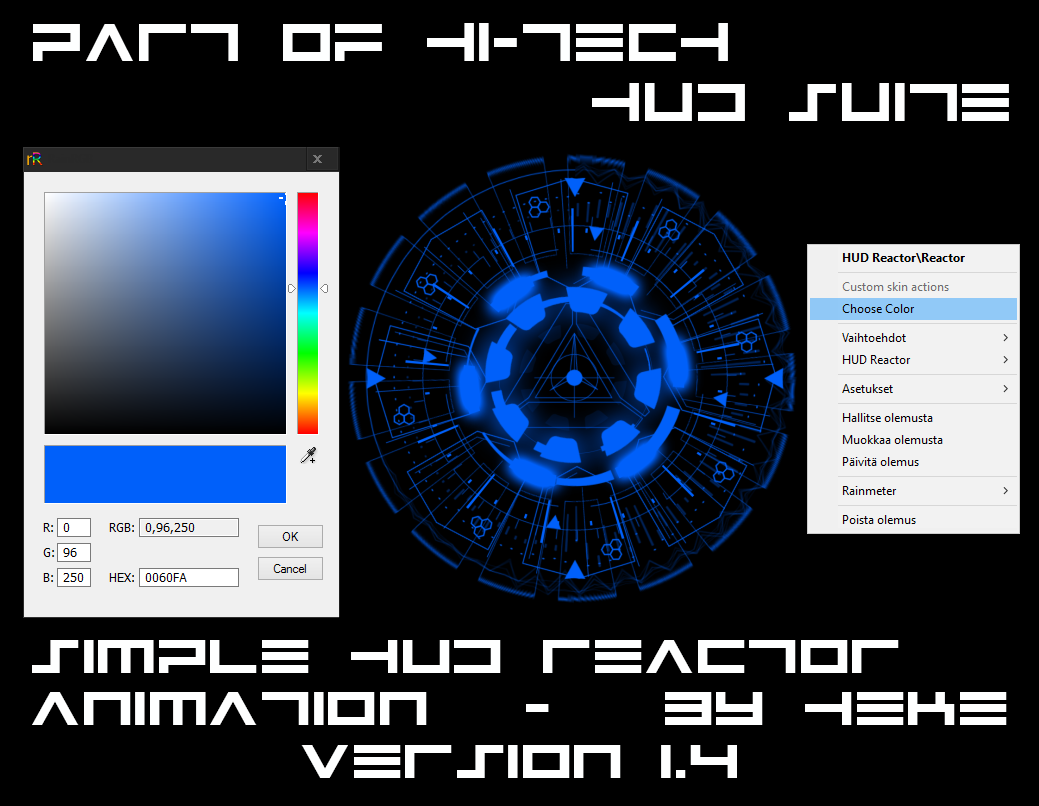Click the vertical hue slider bar
This screenshot has width=1039, height=806.
click(307, 313)
